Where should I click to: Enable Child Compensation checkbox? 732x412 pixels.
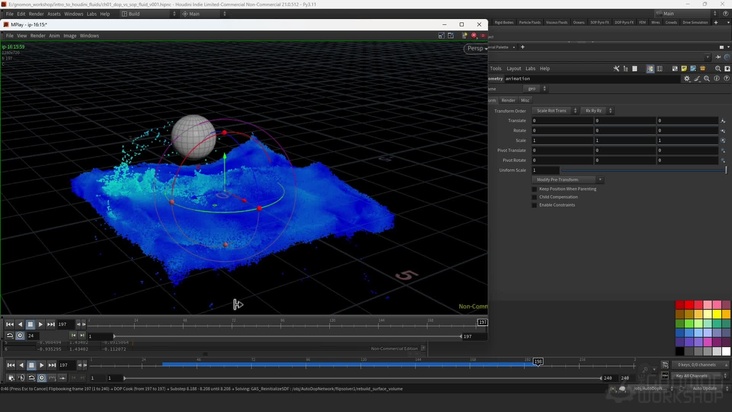coord(535,197)
